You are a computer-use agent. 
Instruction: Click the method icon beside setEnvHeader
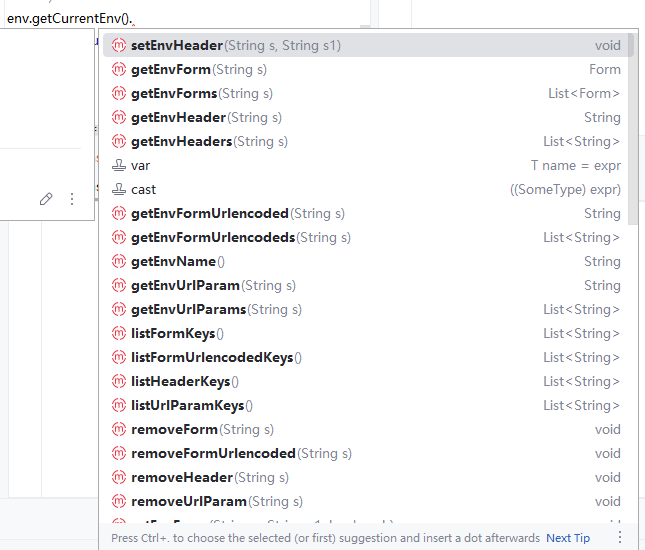click(119, 46)
